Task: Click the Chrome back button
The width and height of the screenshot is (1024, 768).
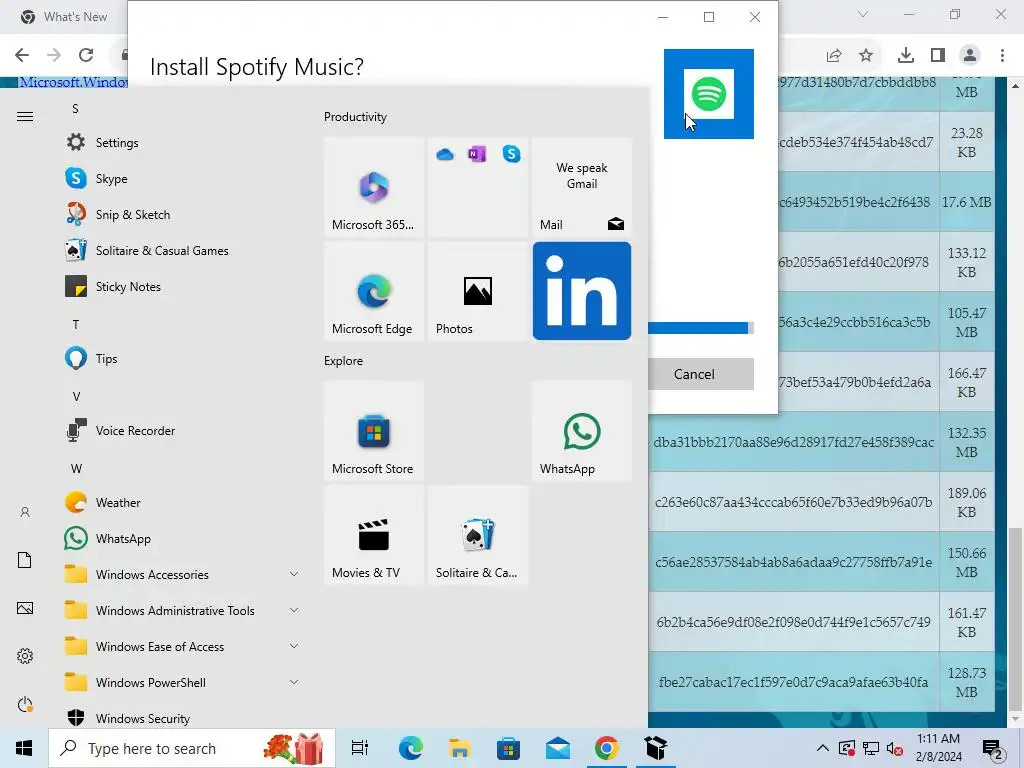Action: pos(22,56)
